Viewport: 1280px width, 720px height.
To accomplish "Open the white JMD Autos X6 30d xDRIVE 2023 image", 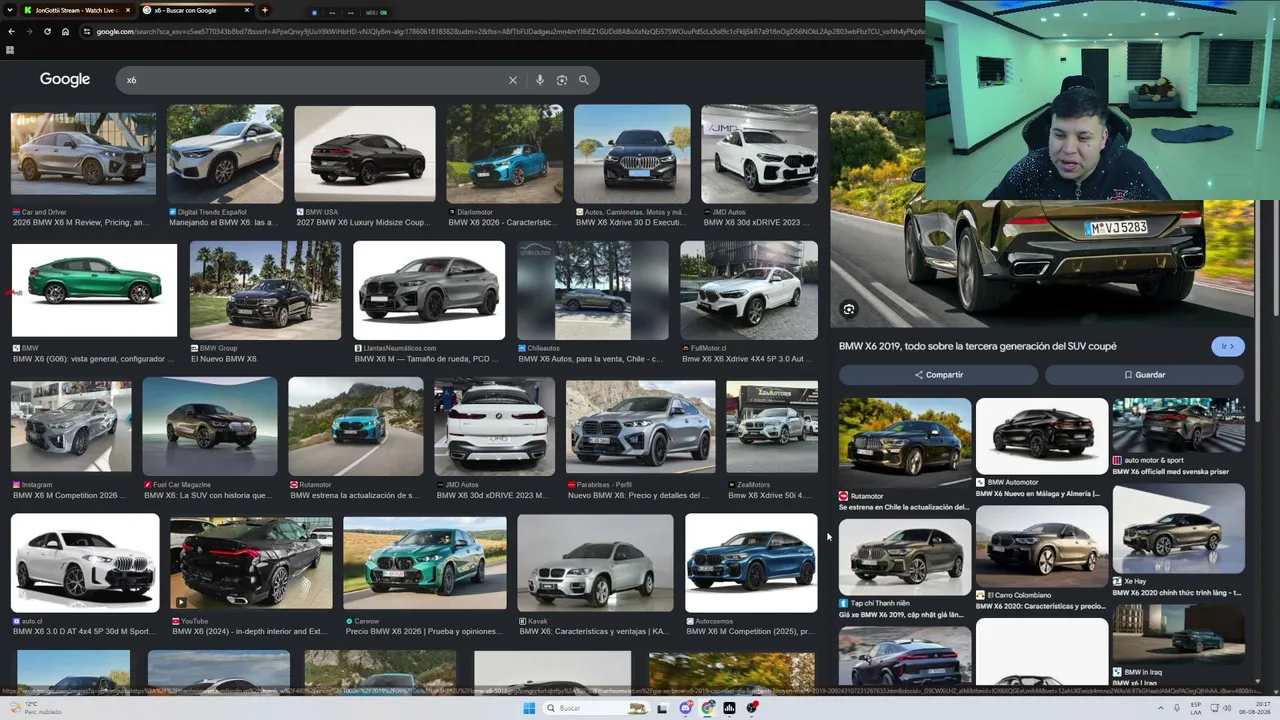I will pyautogui.click(x=759, y=154).
